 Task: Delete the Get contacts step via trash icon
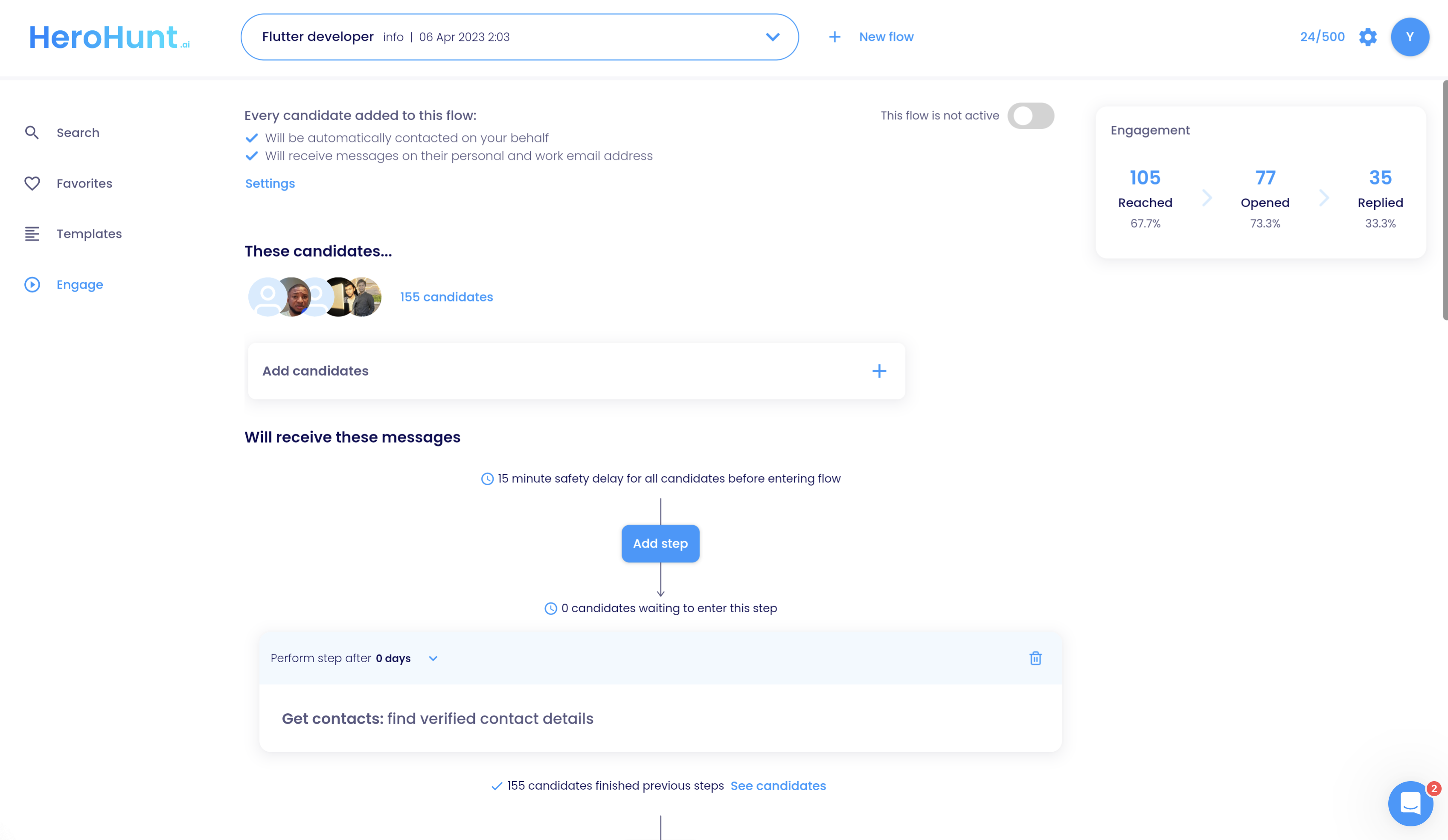pos(1035,658)
